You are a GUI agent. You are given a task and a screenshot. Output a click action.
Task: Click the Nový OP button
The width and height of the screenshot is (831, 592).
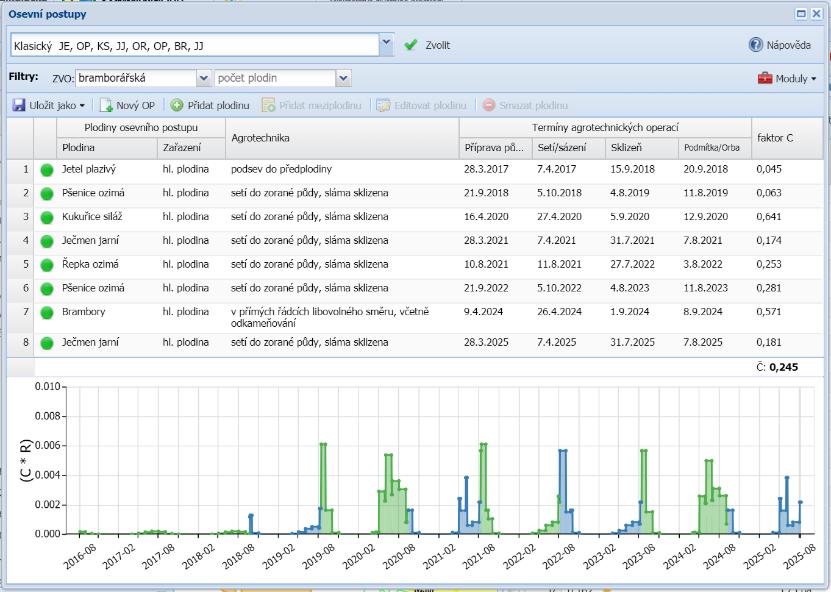(128, 105)
